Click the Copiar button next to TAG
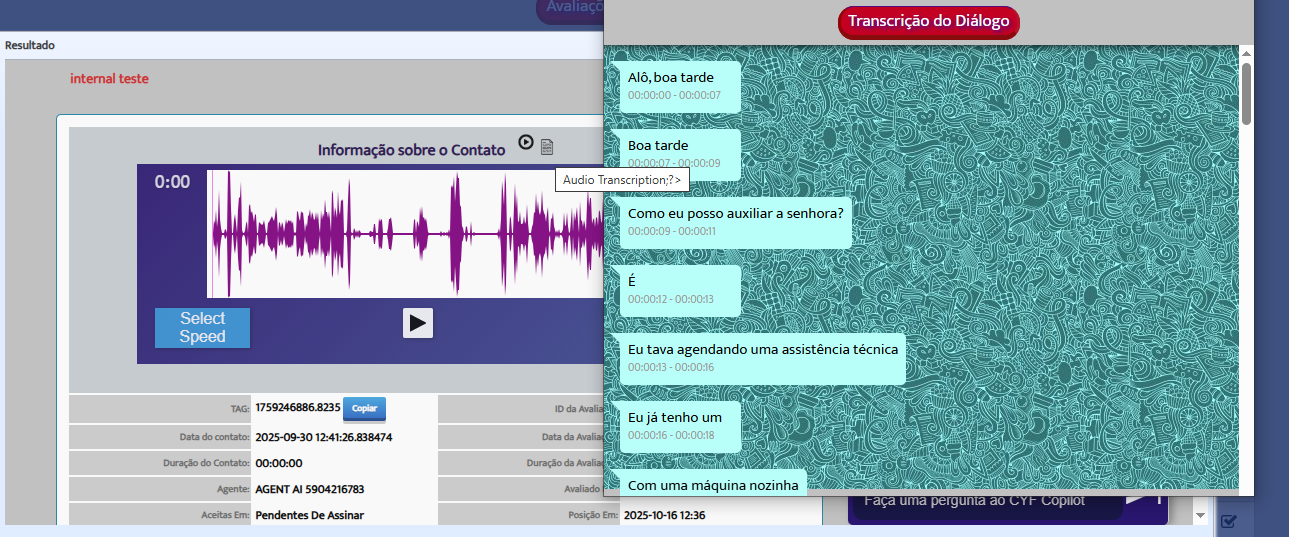Screen dimensions: 1289x537 (x=364, y=409)
